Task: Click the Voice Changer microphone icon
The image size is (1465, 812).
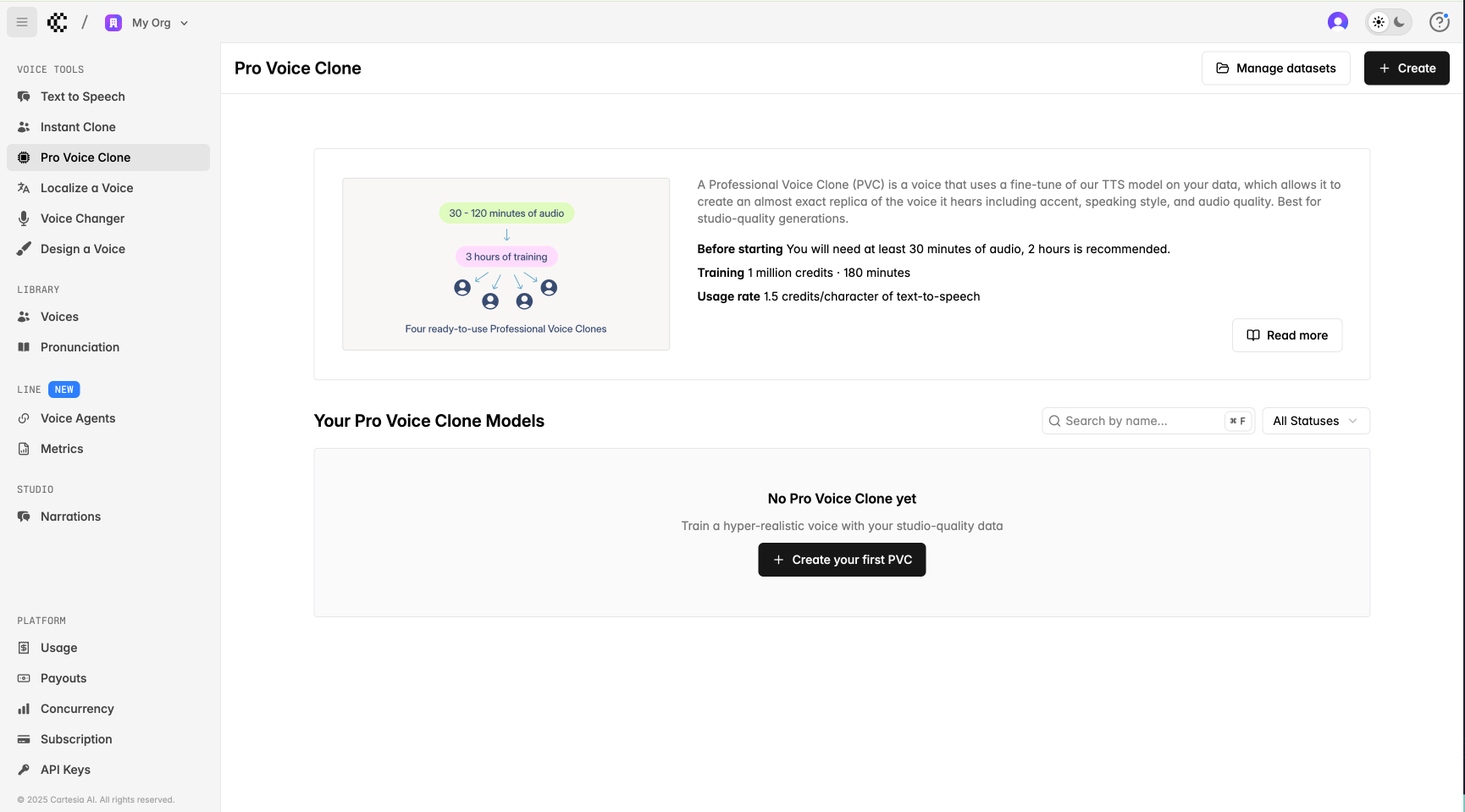Action: click(24, 218)
